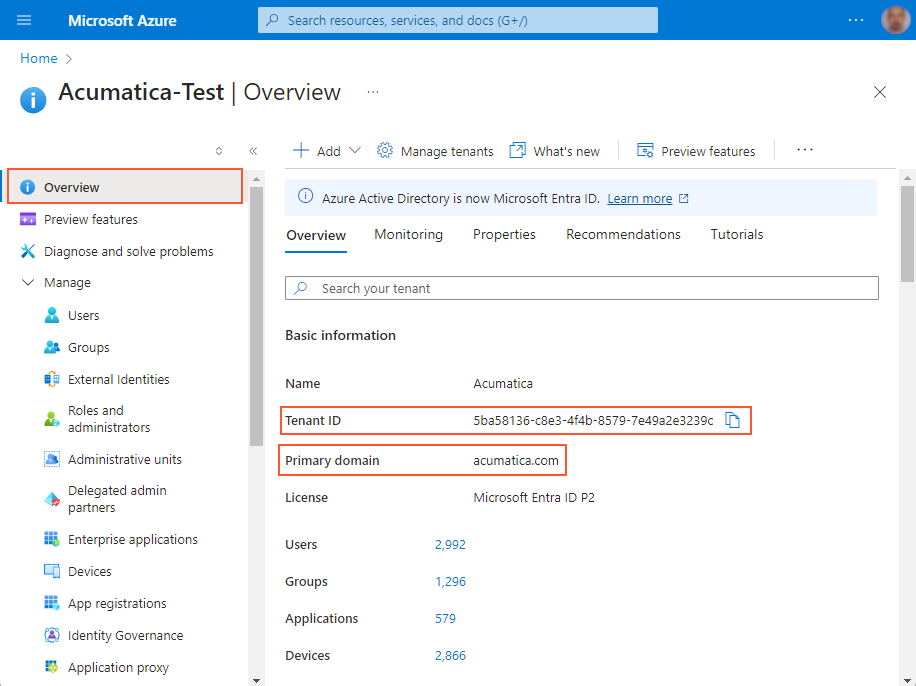
Task: Open Diagnose and solve problems
Action: tap(128, 251)
